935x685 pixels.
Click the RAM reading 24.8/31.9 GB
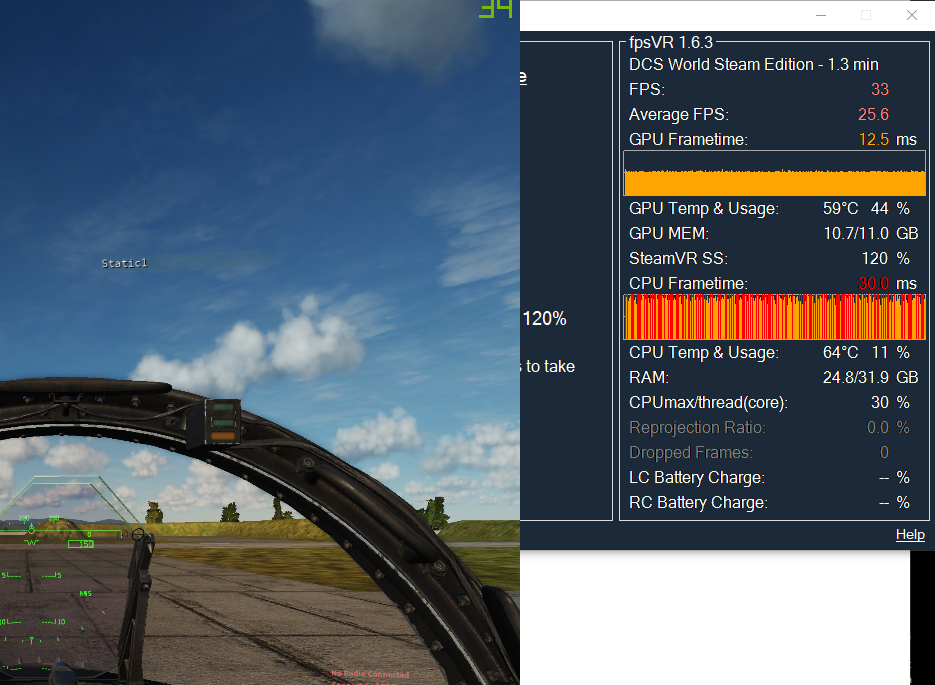871,377
